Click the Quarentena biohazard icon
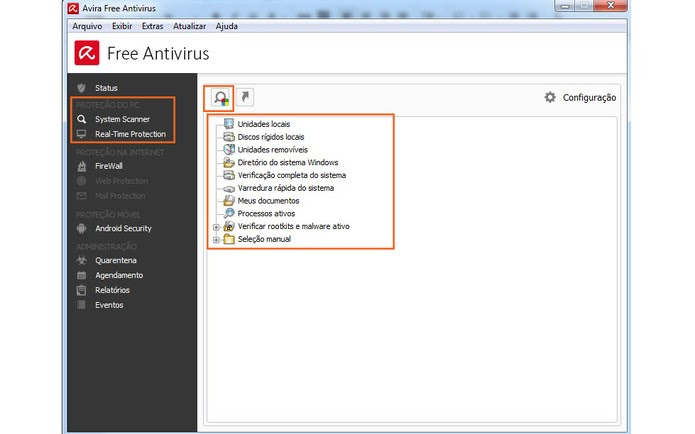 (x=81, y=260)
